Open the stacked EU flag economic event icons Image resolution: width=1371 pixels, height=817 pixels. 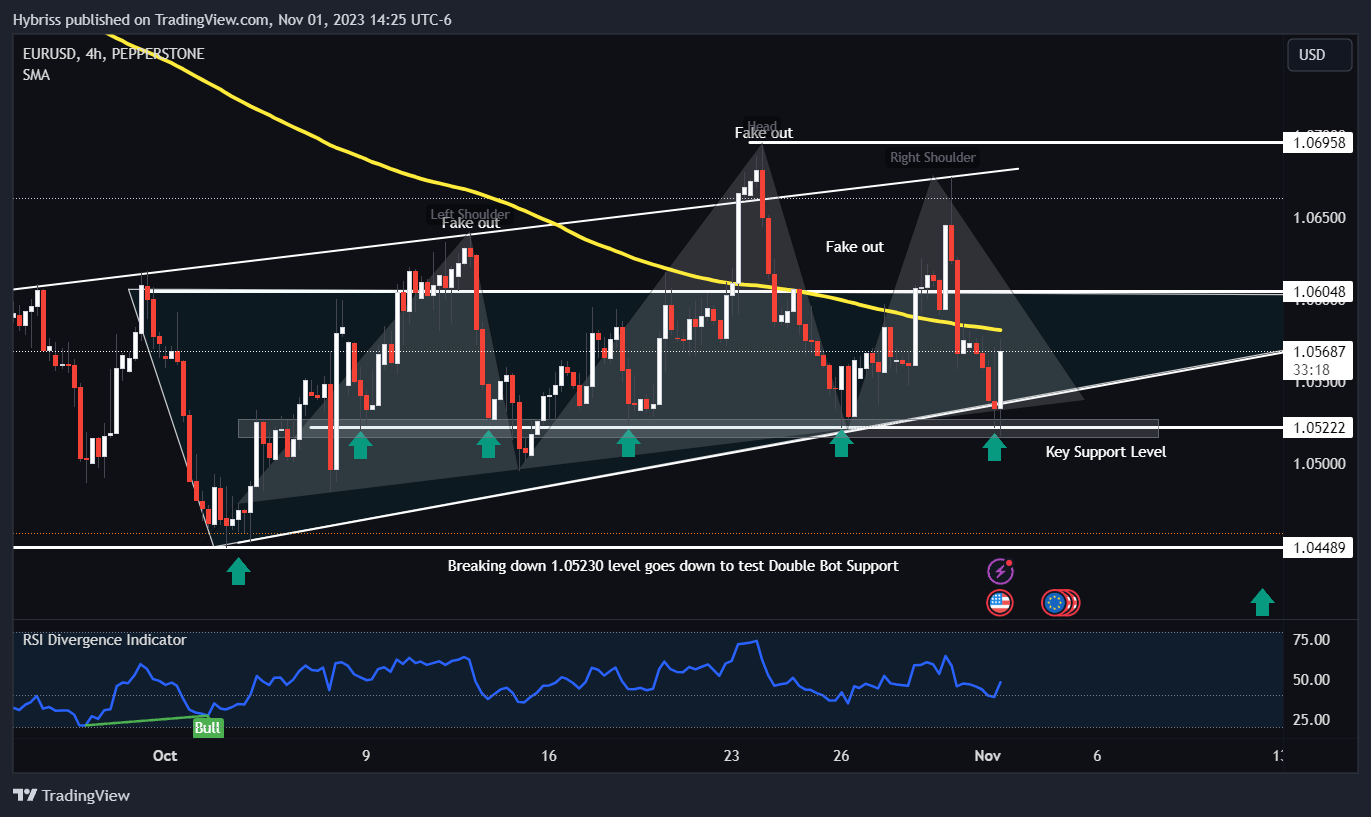tap(1060, 602)
